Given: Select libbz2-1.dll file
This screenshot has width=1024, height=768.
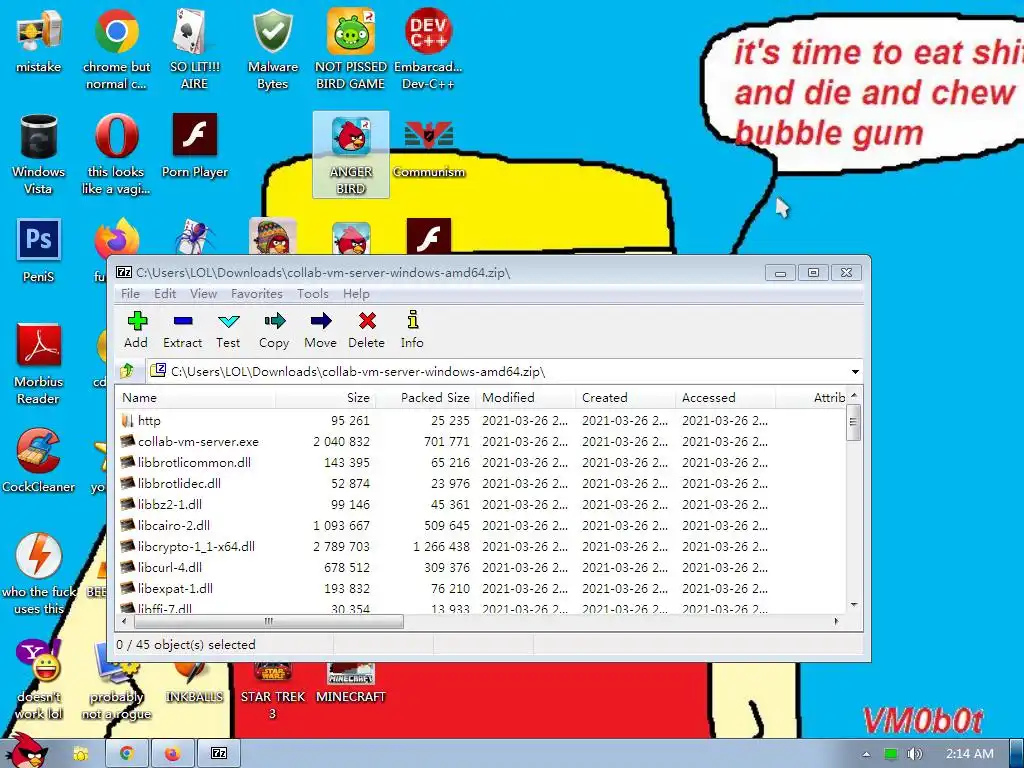Looking at the screenshot, I should (481, 504).
